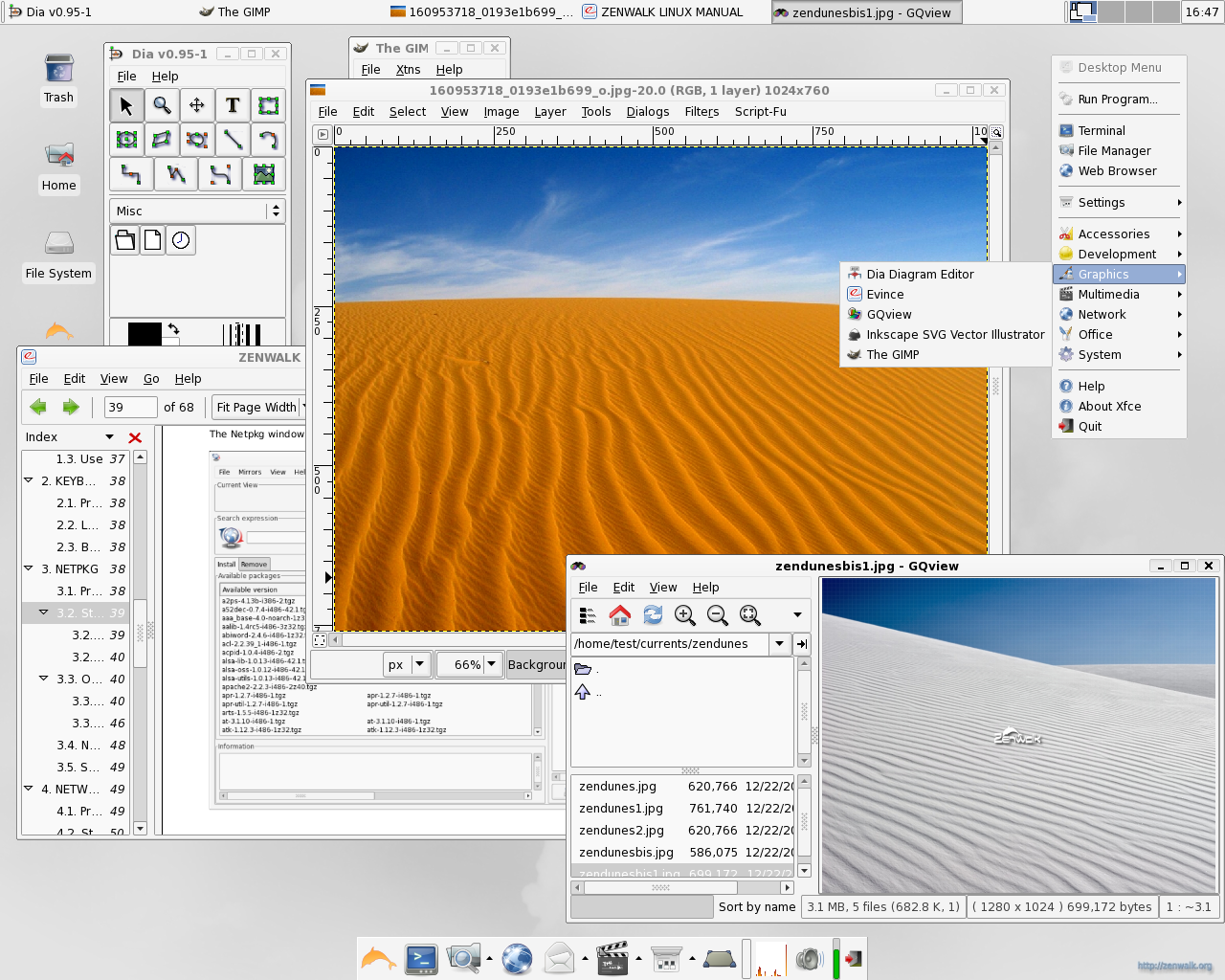The height and width of the screenshot is (980, 1225).
Task: Go to previous page in Zenwalk manual
Action: coord(38,407)
